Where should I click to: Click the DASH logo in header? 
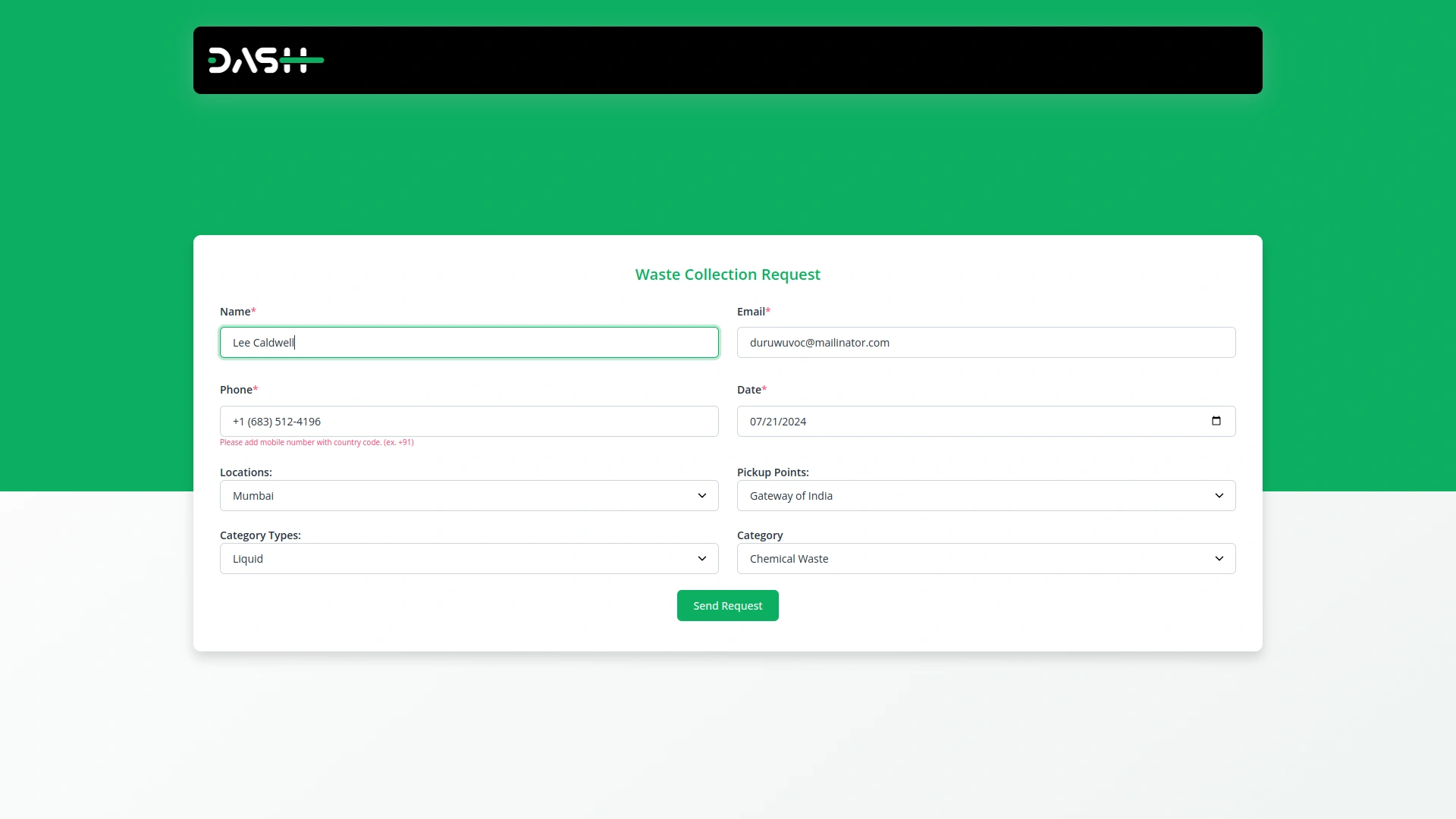pos(265,61)
